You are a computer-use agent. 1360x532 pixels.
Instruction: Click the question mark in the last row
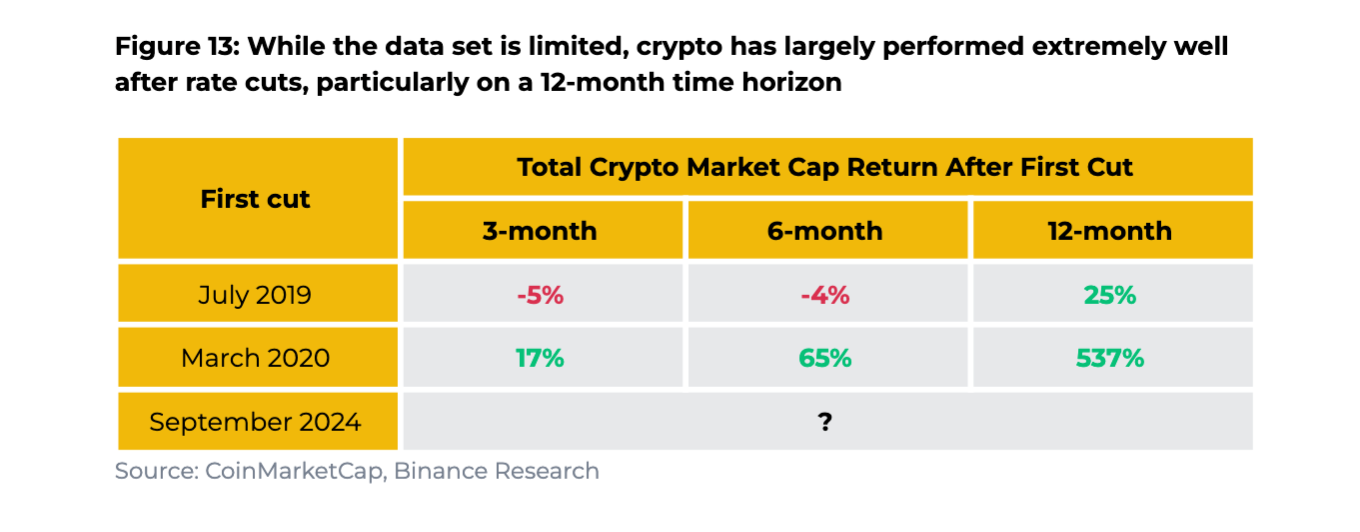point(825,422)
